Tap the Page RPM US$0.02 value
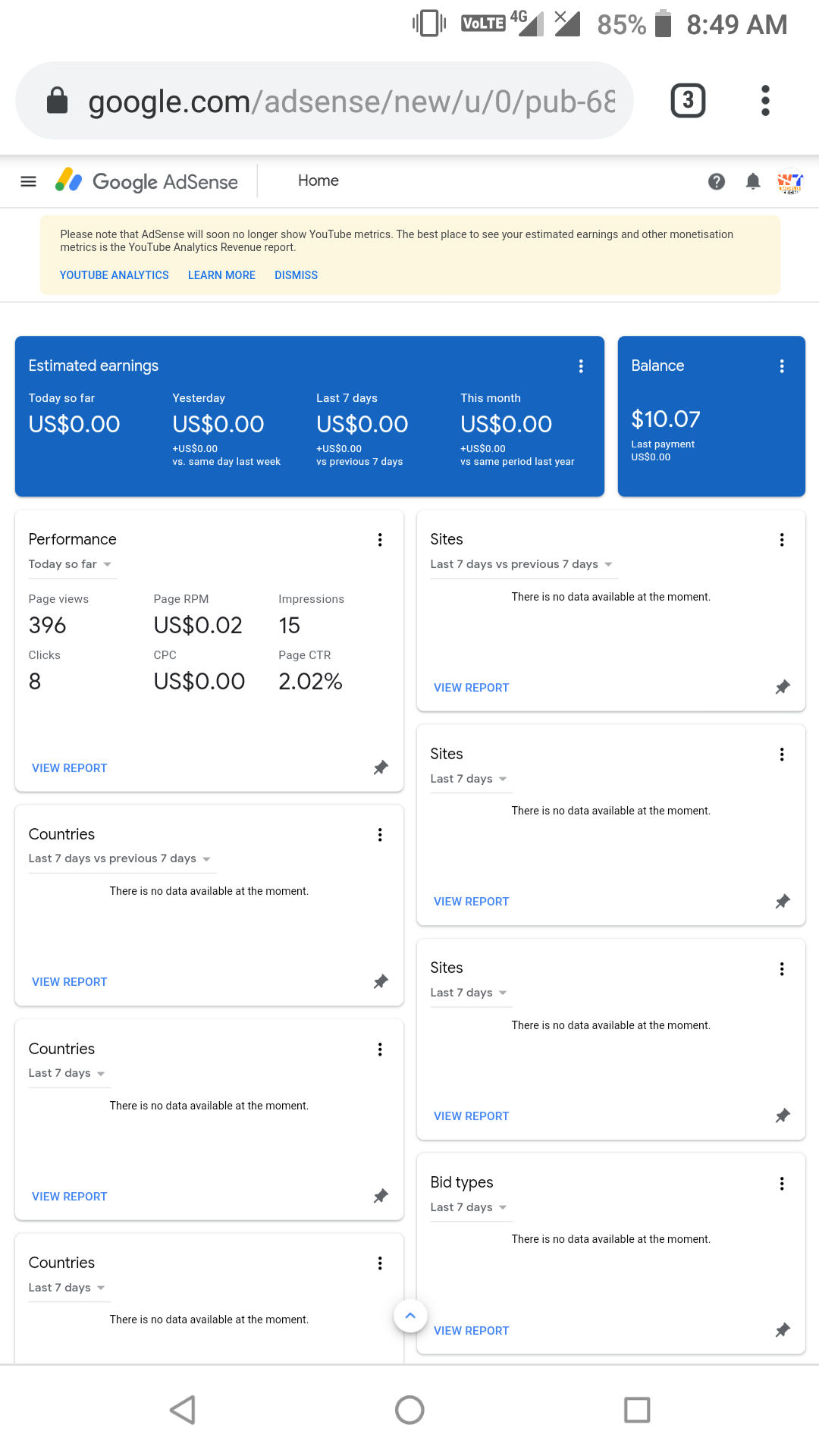This screenshot has width=819, height=1456. [198, 626]
